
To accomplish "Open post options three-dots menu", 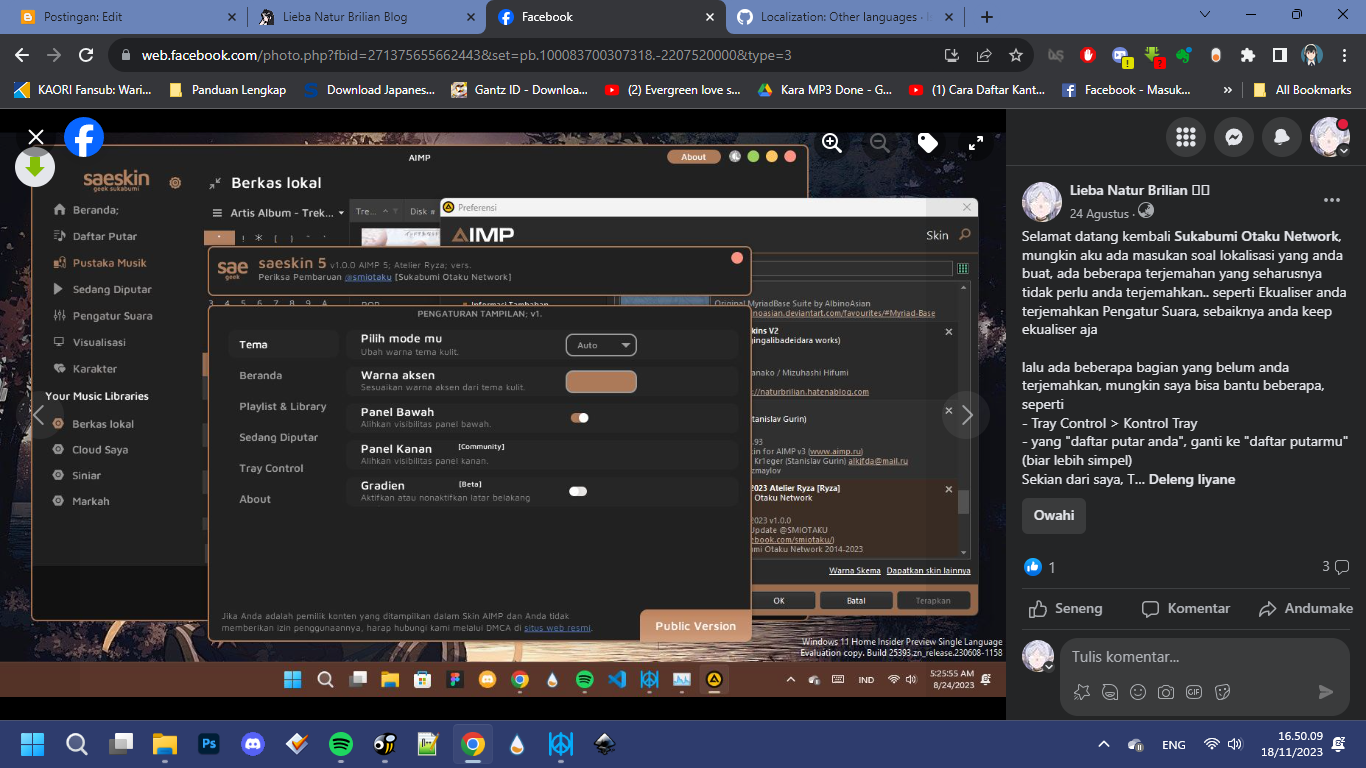I will point(1331,200).
